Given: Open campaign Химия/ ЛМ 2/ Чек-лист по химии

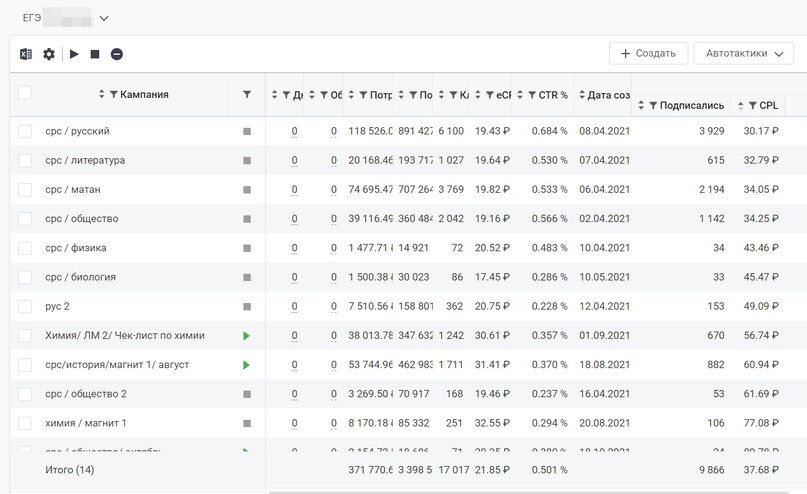Looking at the screenshot, I should pyautogui.click(x=125, y=336).
